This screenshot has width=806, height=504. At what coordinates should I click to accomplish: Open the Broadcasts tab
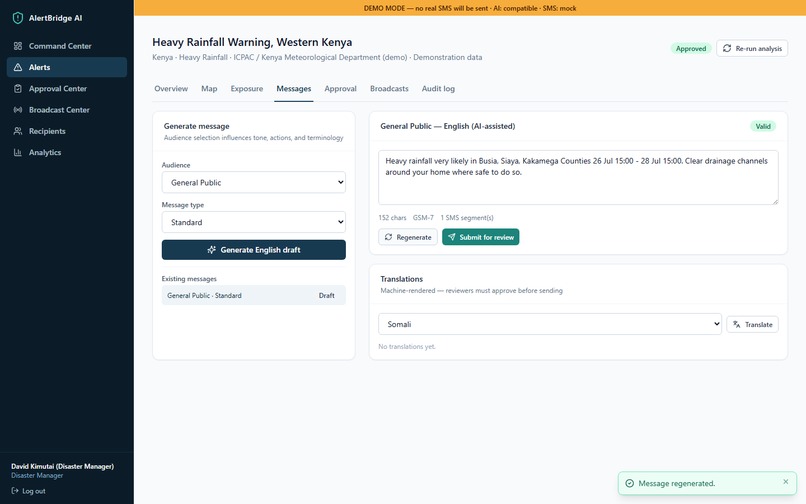[x=389, y=88]
